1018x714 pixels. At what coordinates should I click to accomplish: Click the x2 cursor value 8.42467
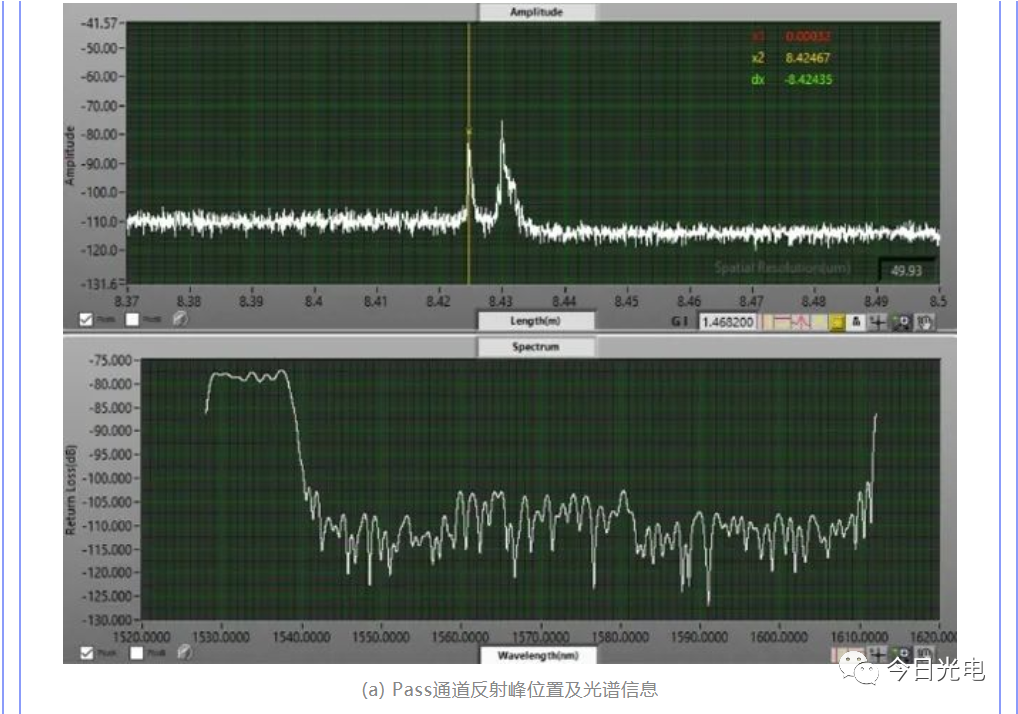[x=808, y=58]
